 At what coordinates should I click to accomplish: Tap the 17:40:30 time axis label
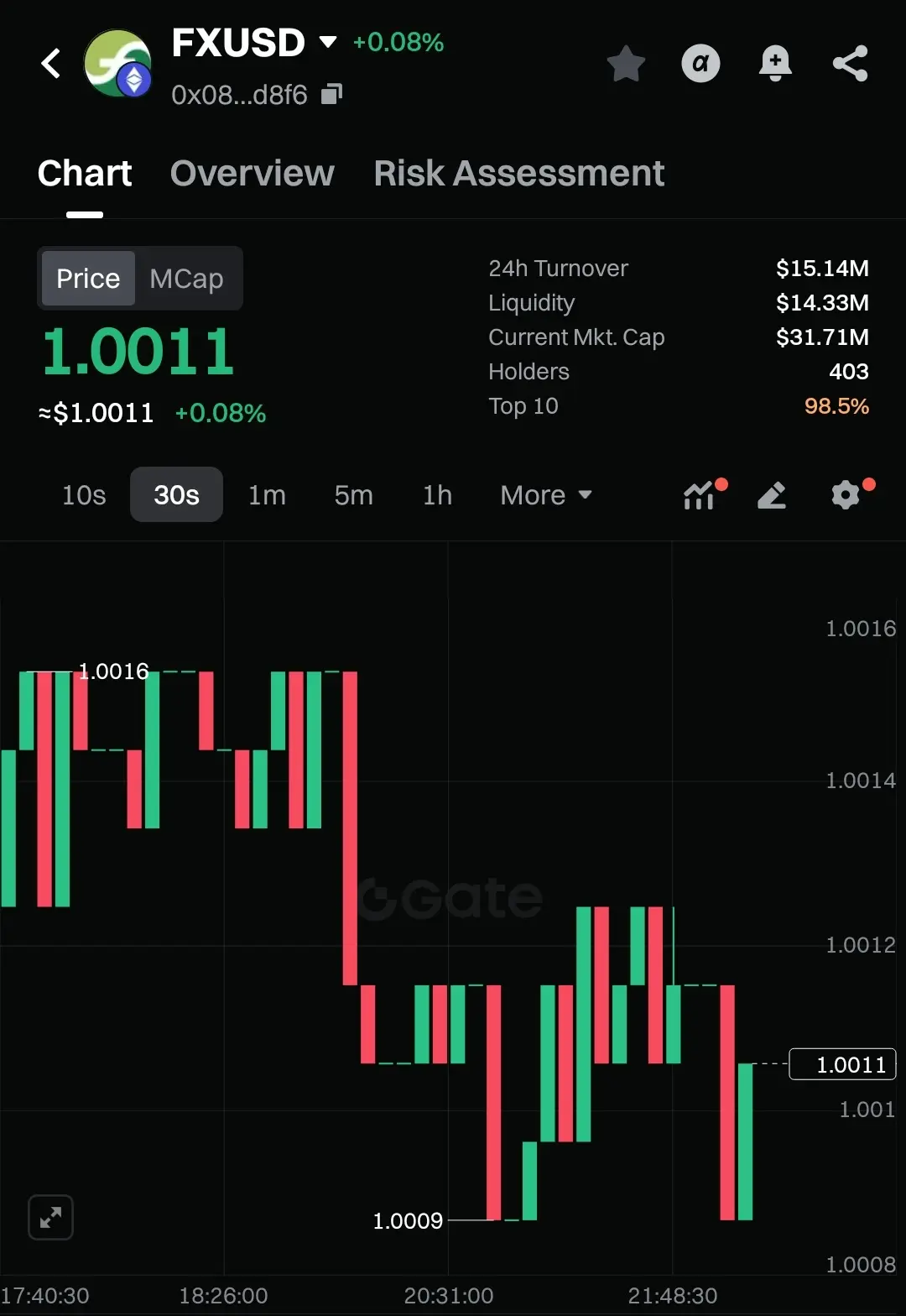pos(45,1296)
